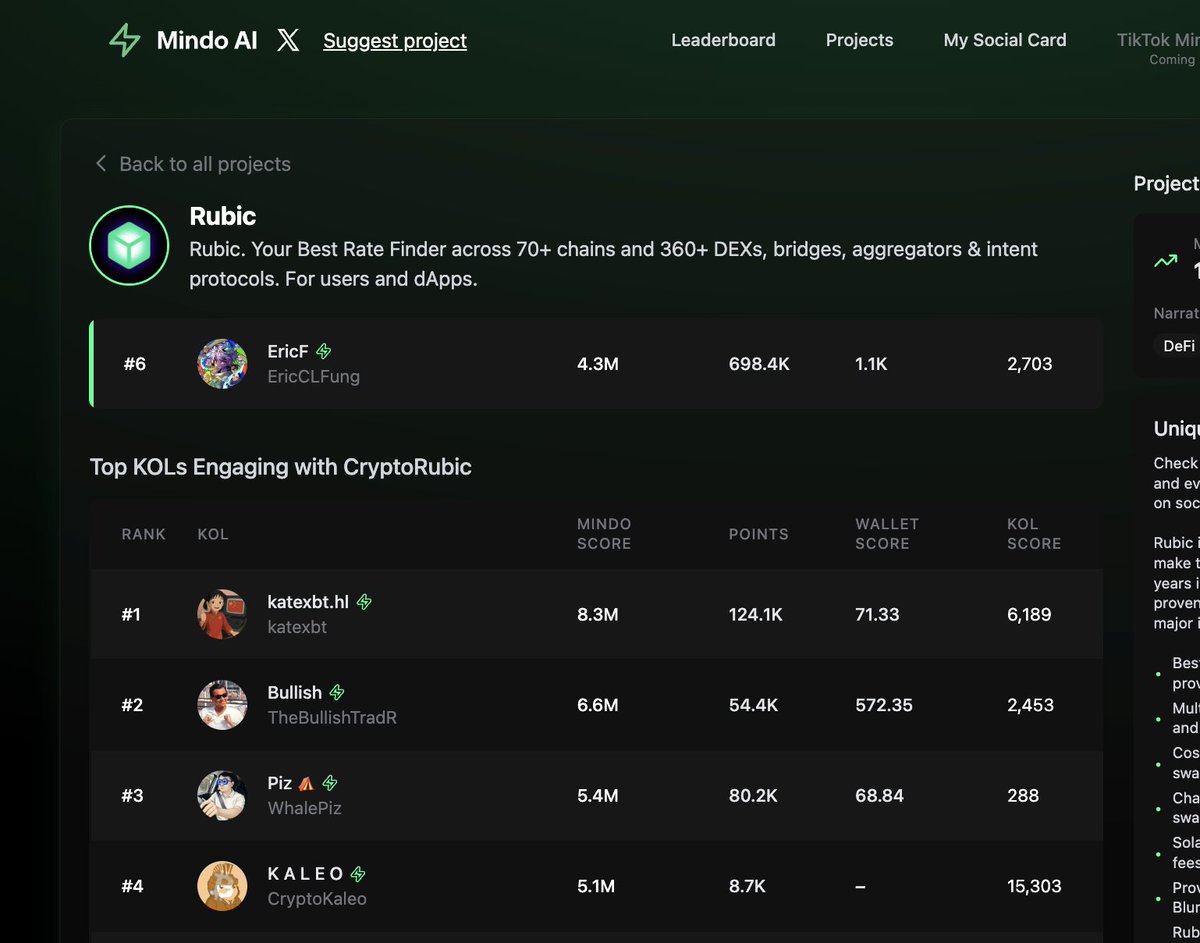
Task: Click the Rubic green cube project logo
Action: click(x=129, y=246)
